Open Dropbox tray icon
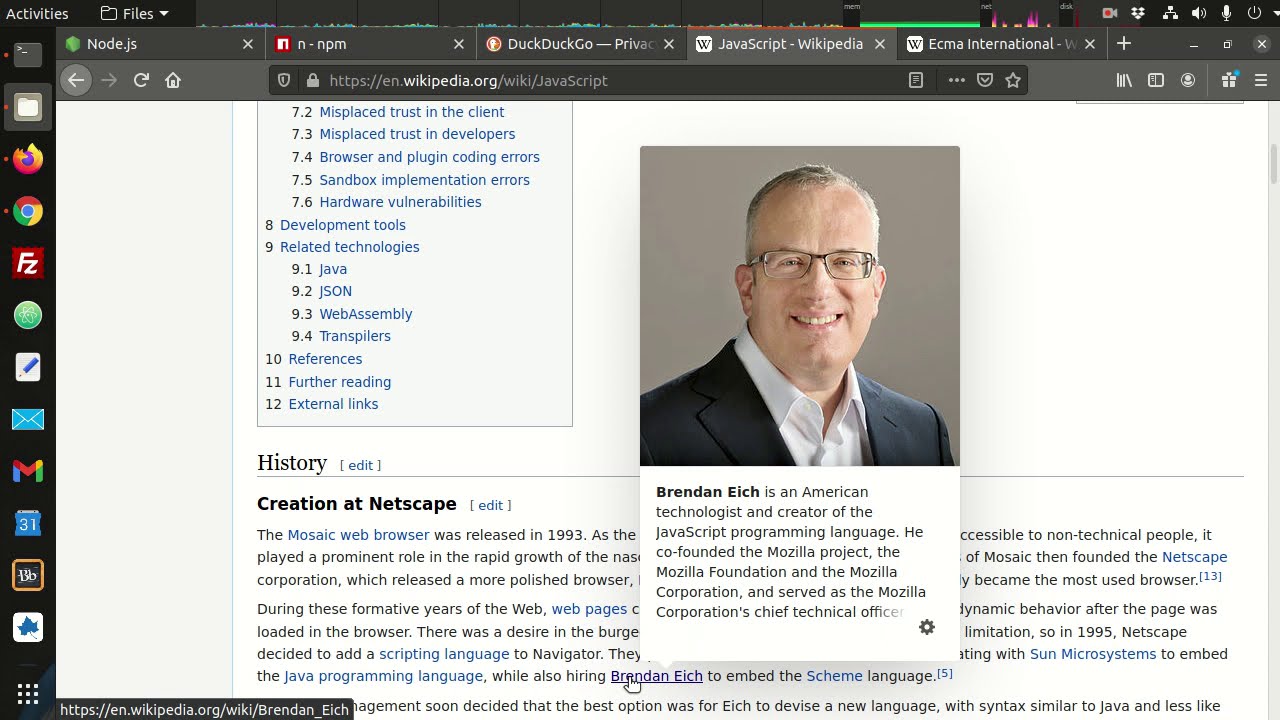The height and width of the screenshot is (720, 1280). pyautogui.click(x=1138, y=13)
